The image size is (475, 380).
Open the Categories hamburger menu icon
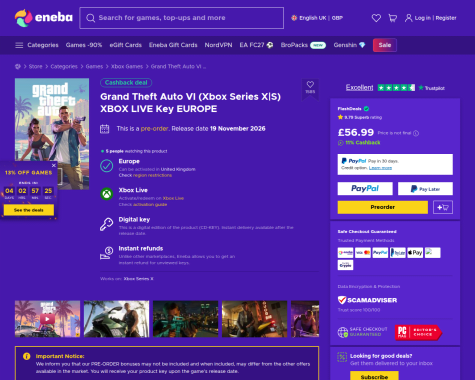[19, 45]
